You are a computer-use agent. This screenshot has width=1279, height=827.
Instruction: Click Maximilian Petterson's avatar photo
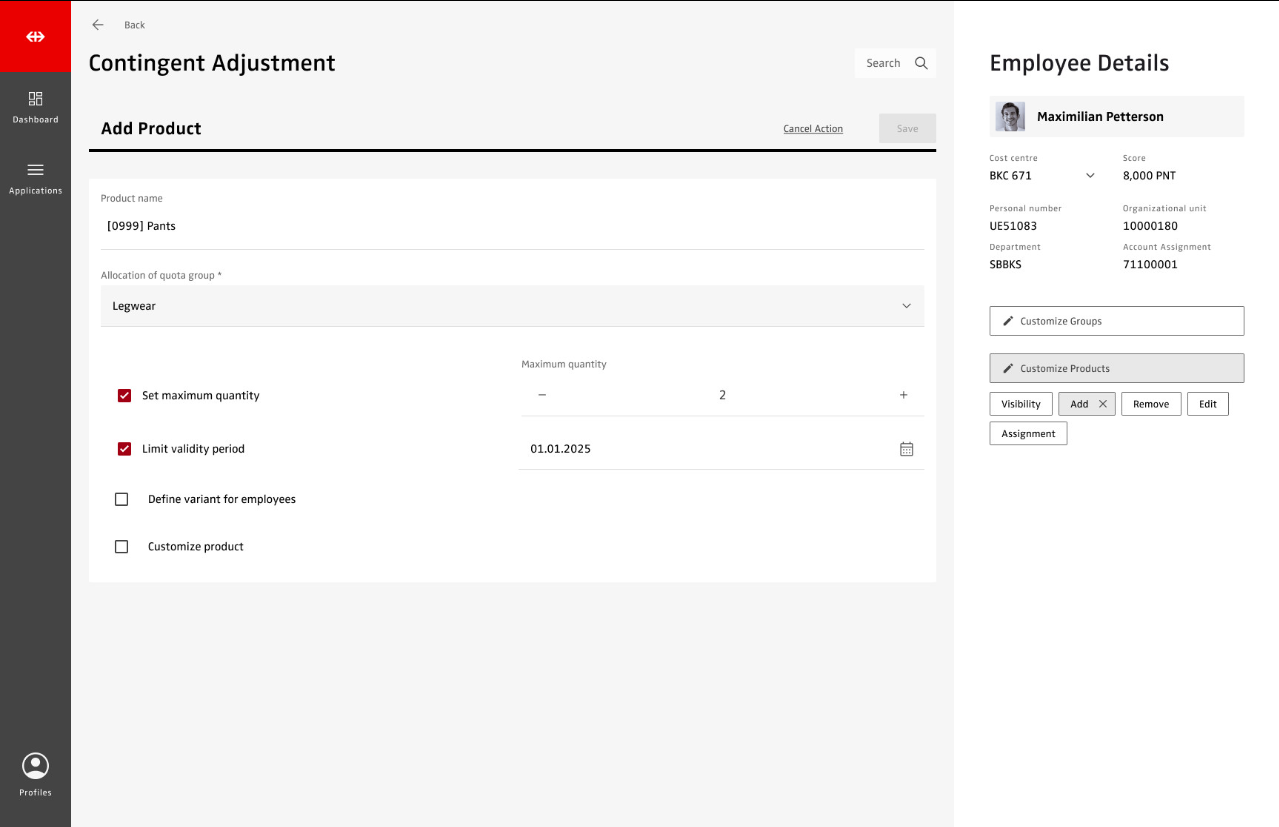pos(1010,117)
